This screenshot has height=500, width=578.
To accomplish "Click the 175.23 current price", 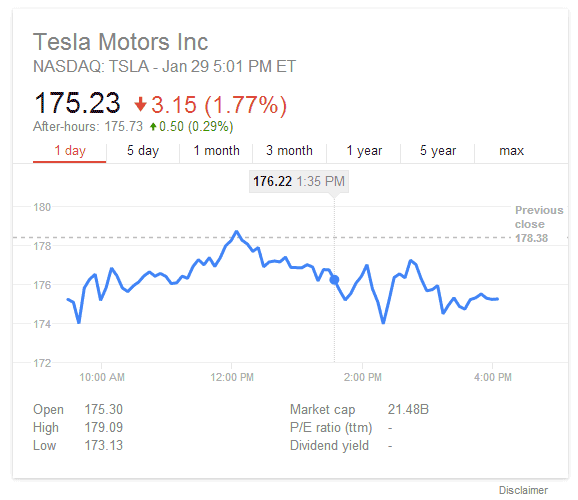I will [77, 103].
